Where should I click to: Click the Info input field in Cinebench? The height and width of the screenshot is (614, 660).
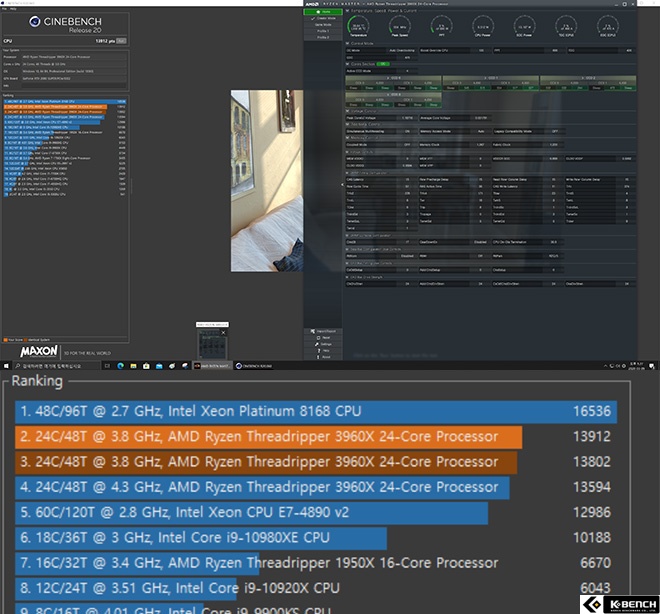pos(74,85)
